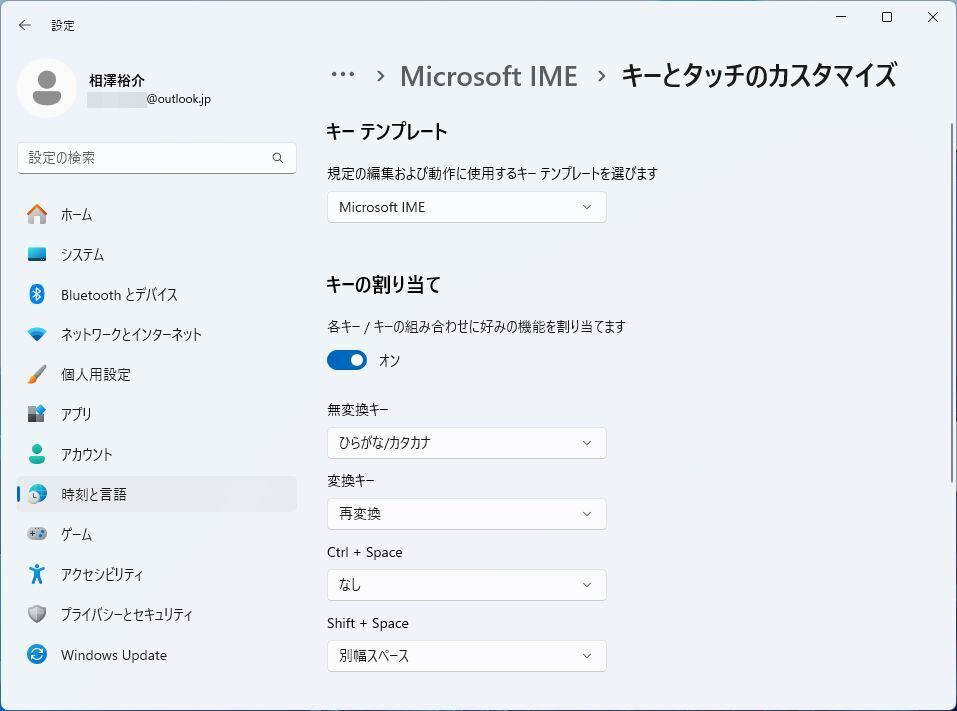Open ネットワークとインターネット settings
This screenshot has height=711, width=957.
[x=157, y=334]
